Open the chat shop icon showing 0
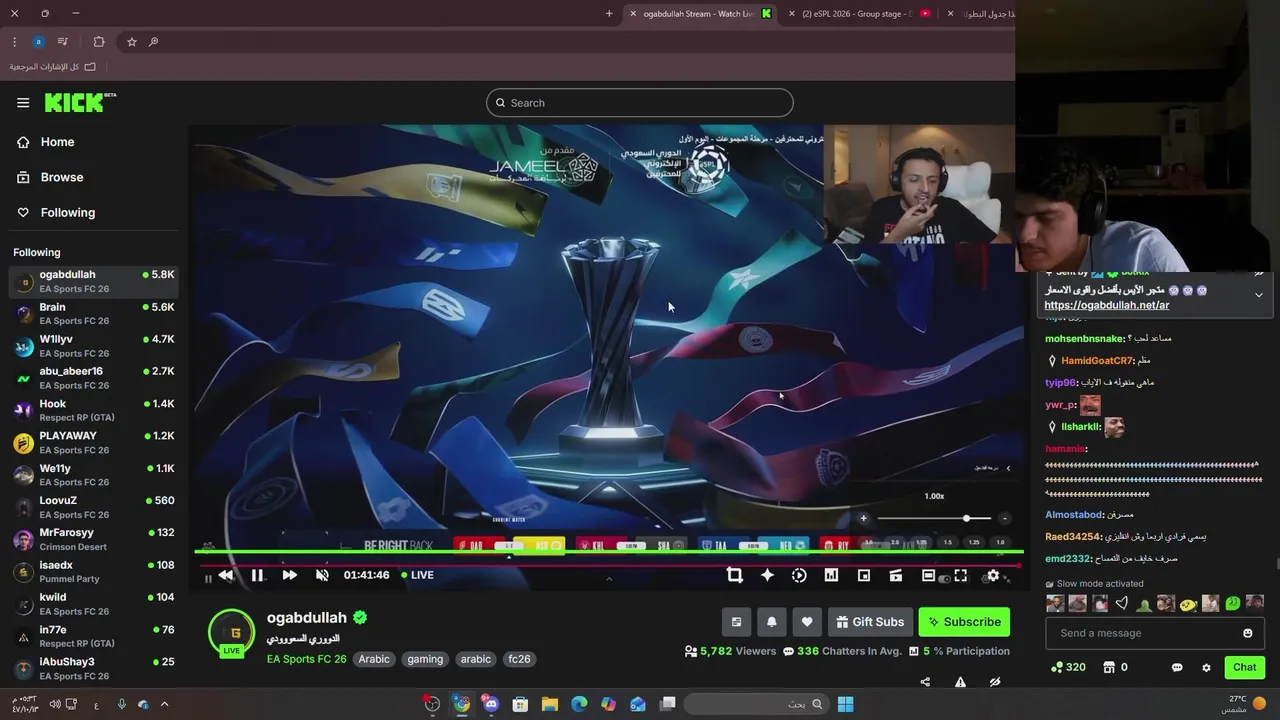 [1115, 667]
